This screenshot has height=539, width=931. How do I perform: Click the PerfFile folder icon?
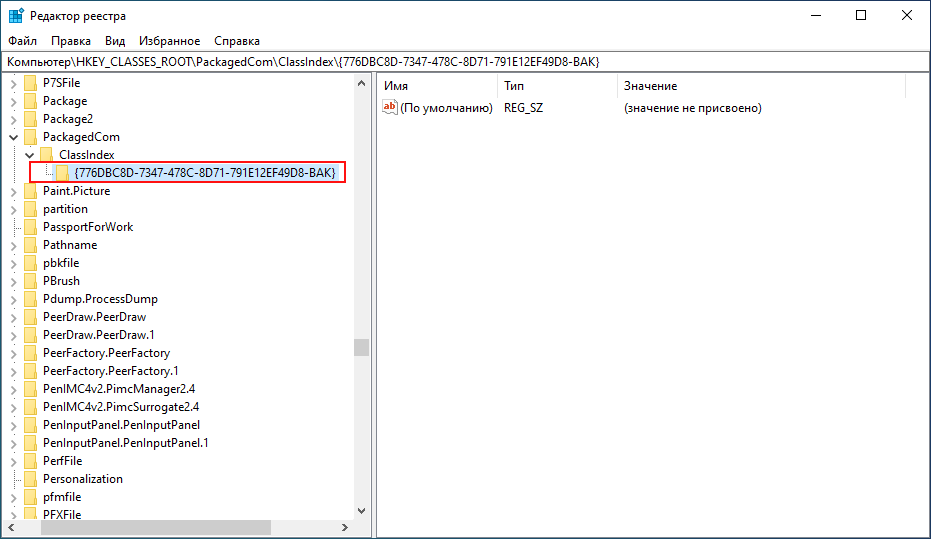point(30,461)
